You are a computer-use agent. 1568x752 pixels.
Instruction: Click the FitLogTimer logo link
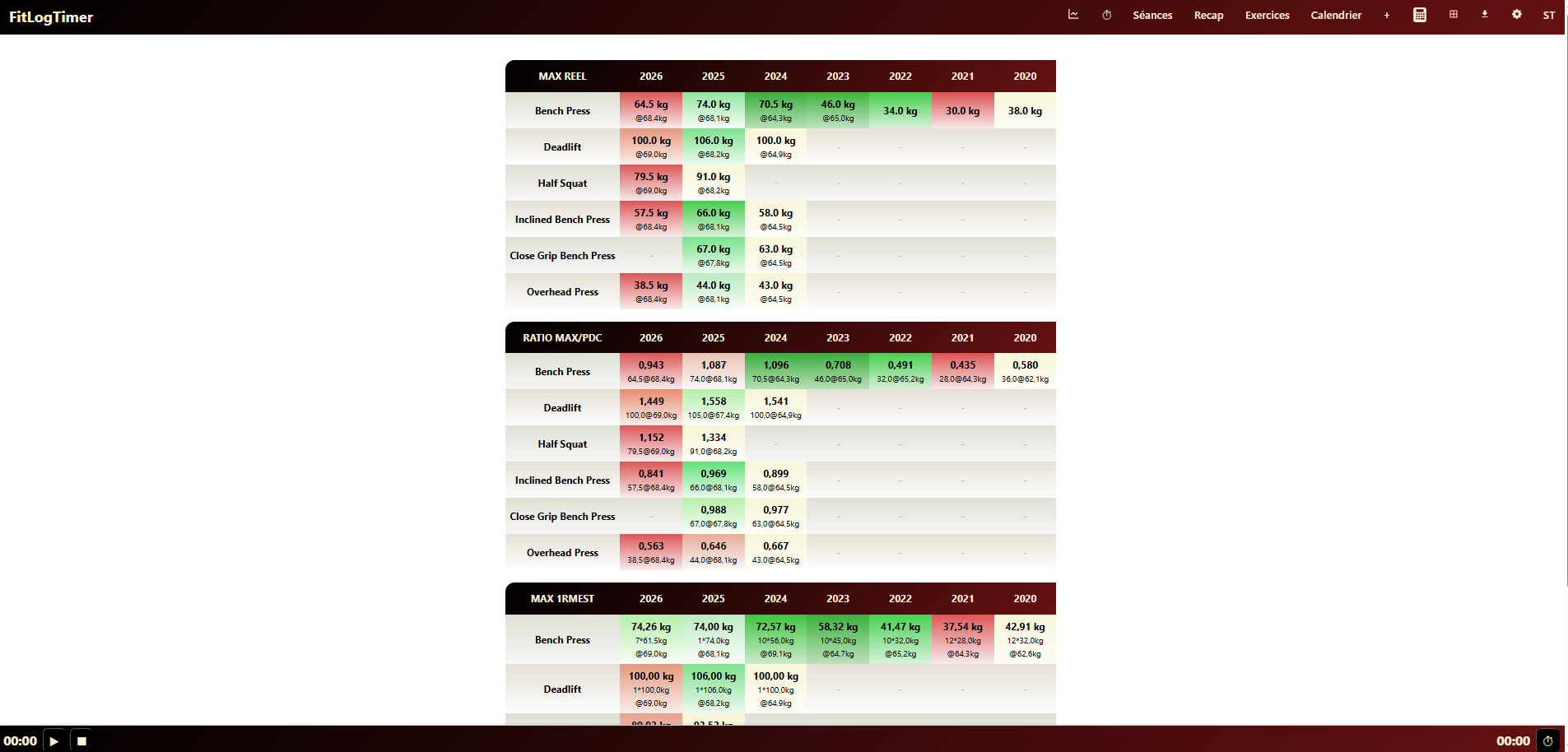[x=51, y=16]
